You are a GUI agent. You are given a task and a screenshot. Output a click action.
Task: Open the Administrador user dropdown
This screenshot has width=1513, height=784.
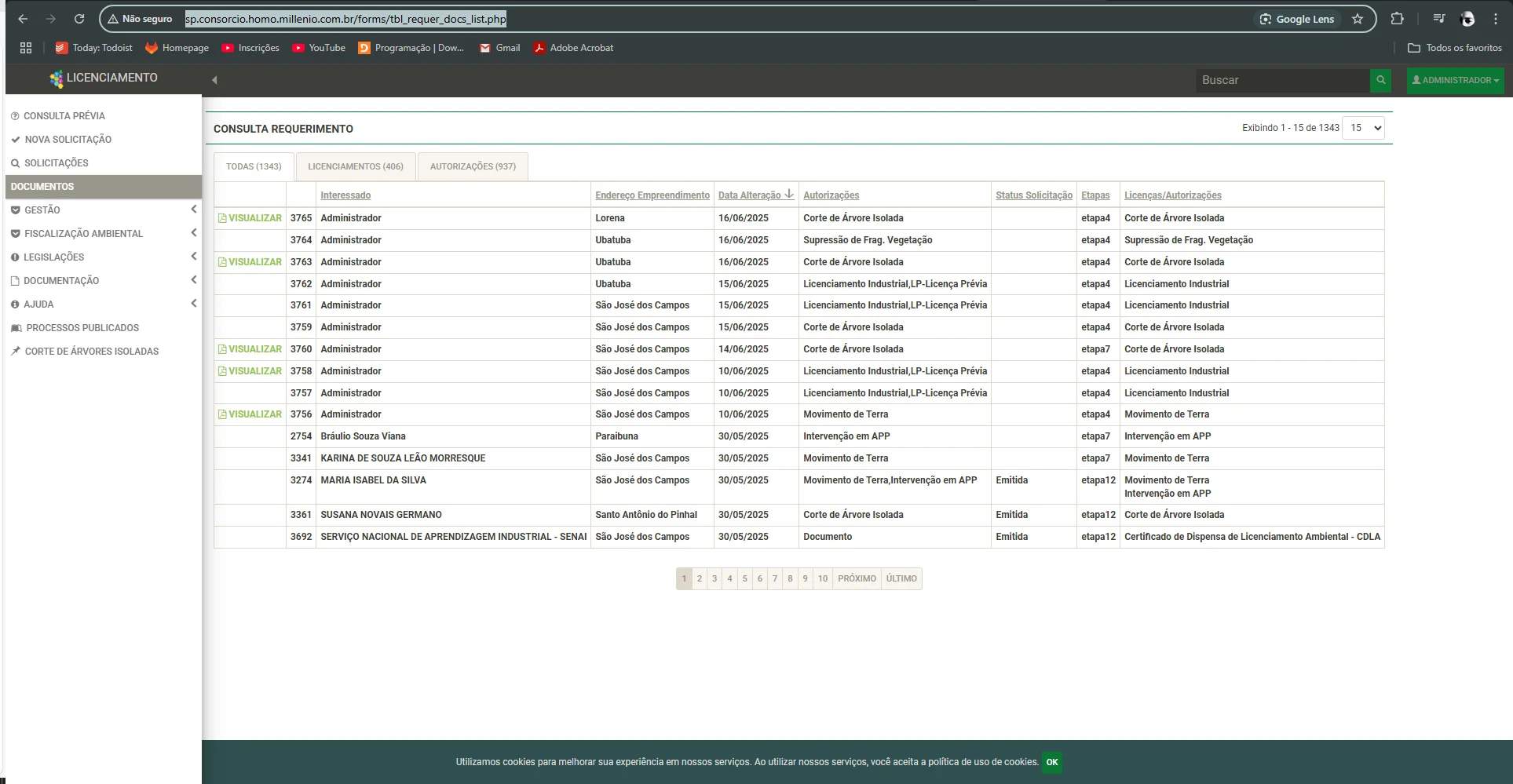[1455, 80]
